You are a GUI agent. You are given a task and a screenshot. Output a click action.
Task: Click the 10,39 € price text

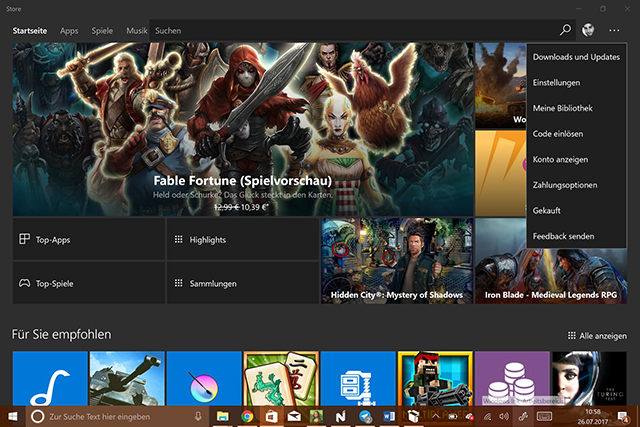(254, 207)
